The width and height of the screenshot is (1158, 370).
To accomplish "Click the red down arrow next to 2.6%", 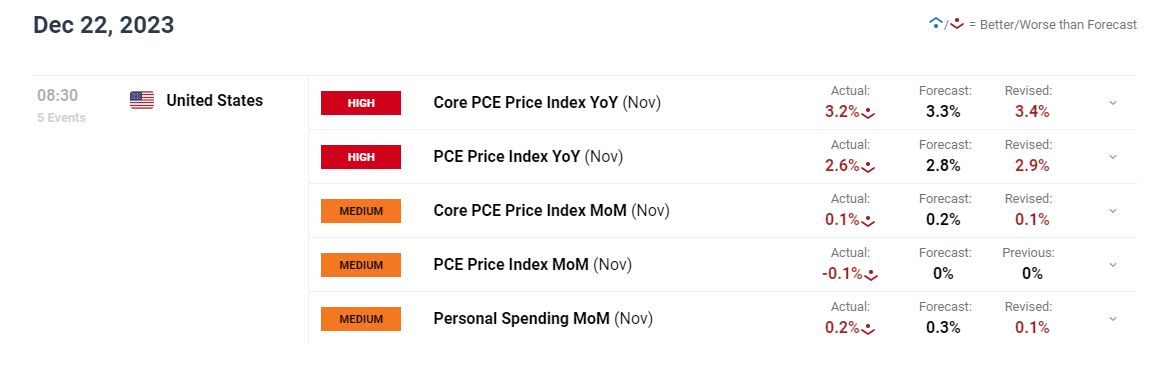I will coord(868,167).
